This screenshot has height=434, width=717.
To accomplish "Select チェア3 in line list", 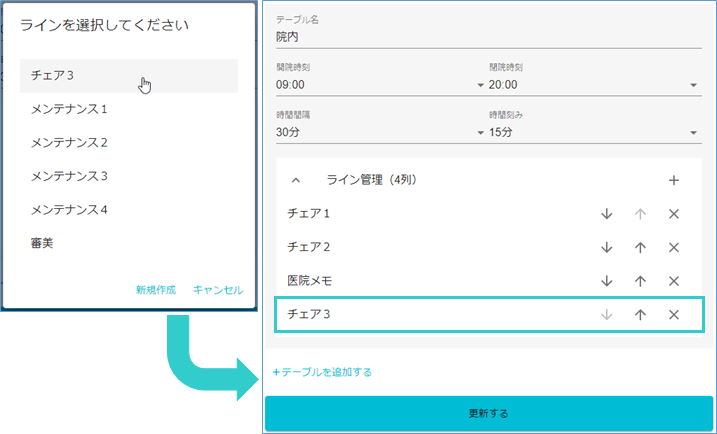I will pyautogui.click(x=128, y=76).
